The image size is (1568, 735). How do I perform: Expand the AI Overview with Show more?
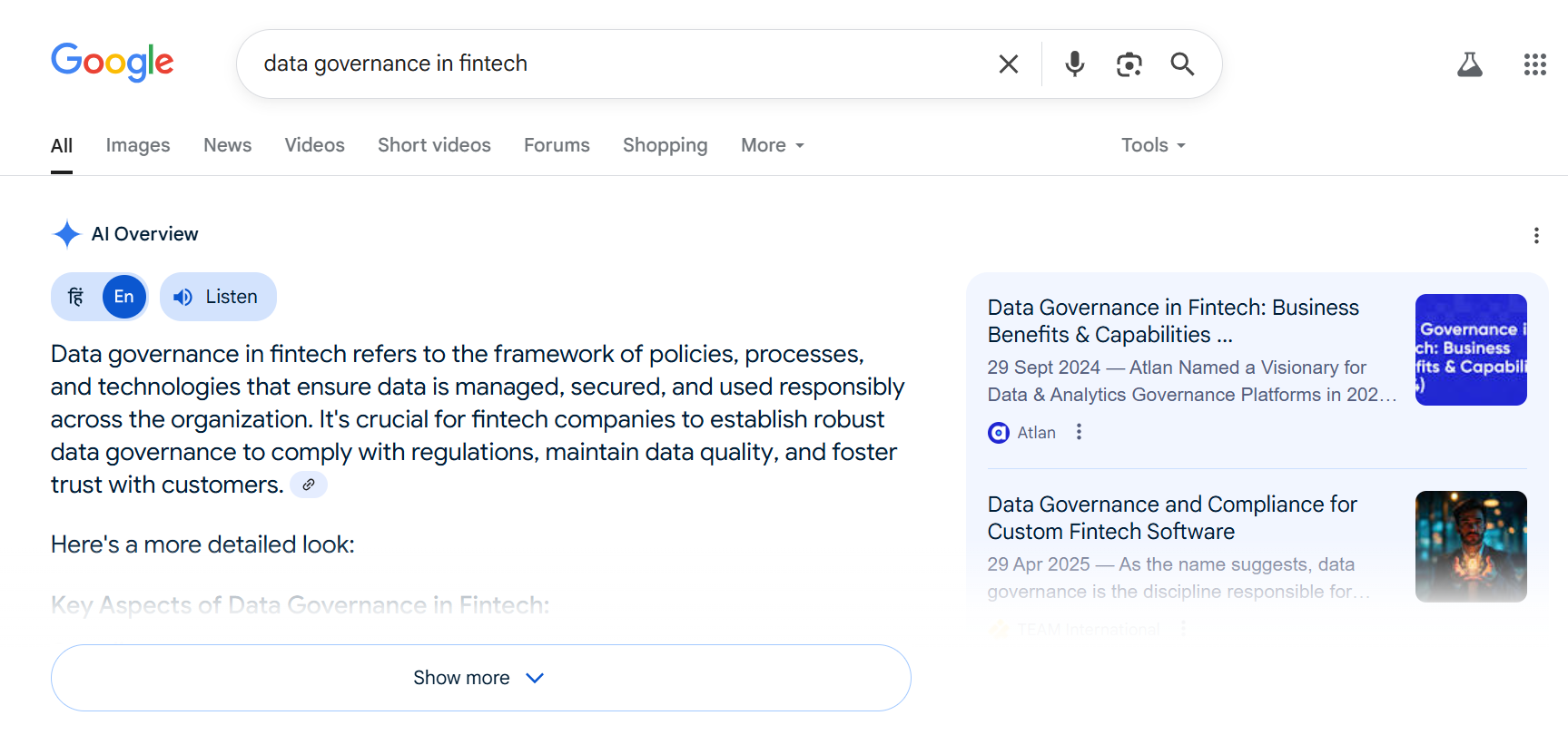(480, 677)
